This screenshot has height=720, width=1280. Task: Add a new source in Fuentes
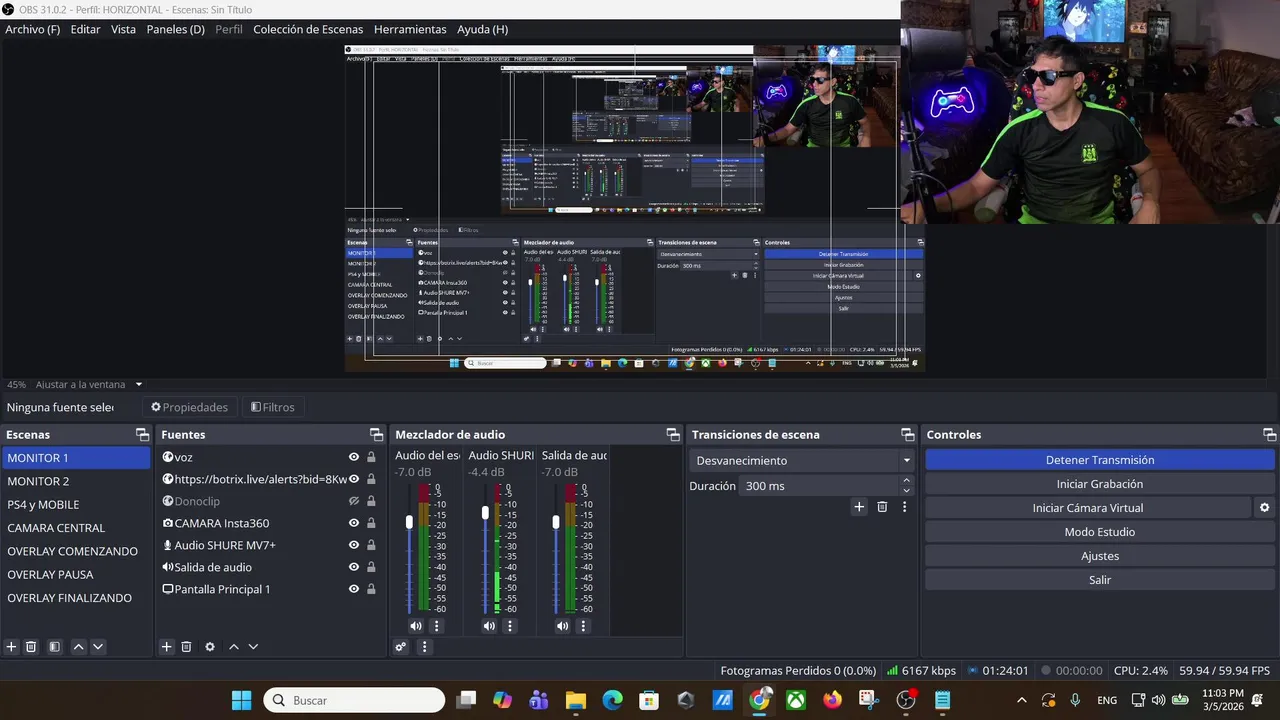(x=167, y=647)
